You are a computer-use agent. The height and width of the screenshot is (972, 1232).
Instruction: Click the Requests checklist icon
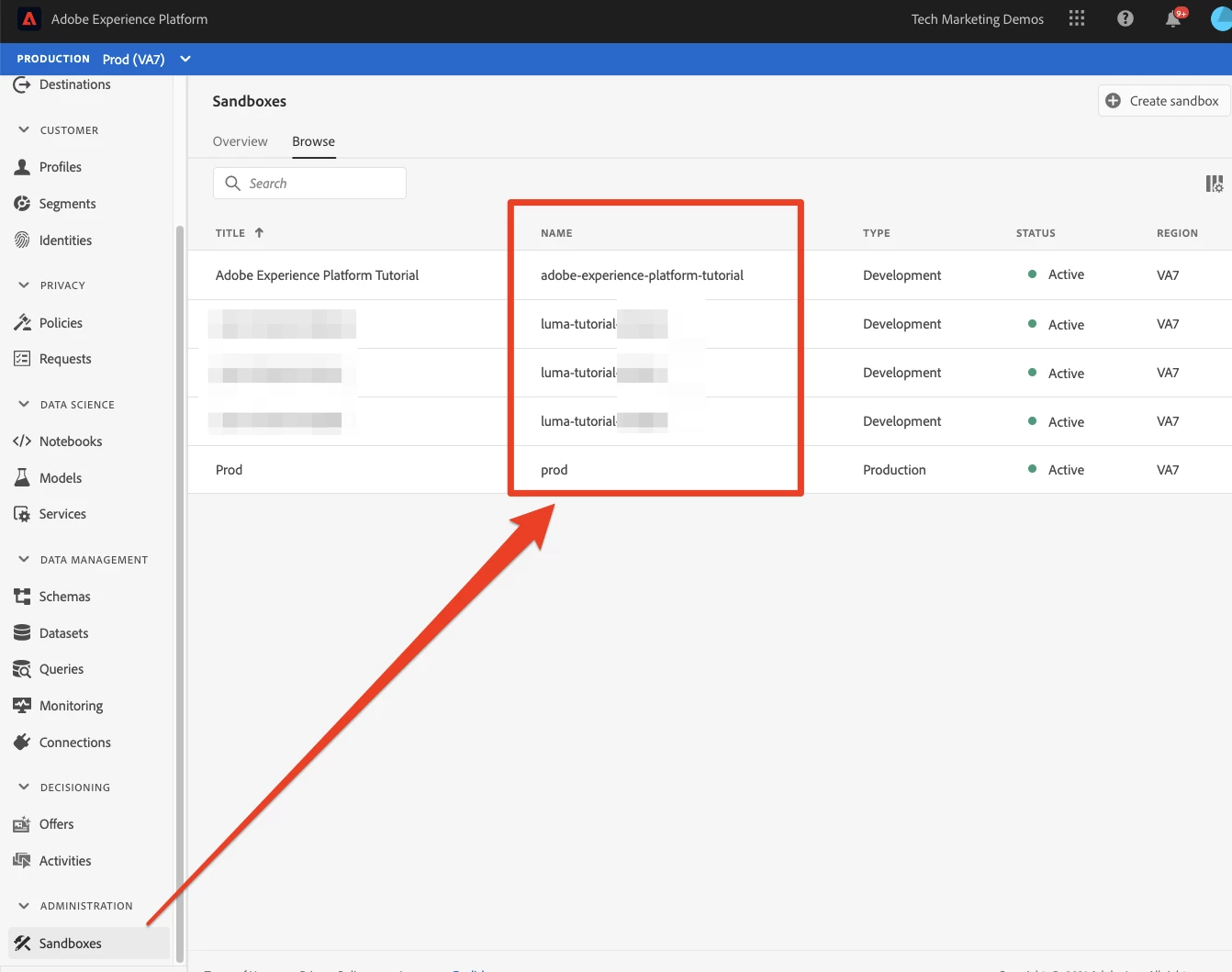coord(22,359)
